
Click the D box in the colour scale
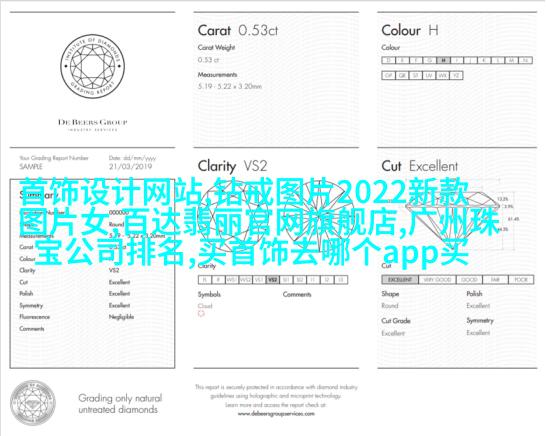tap(389, 60)
